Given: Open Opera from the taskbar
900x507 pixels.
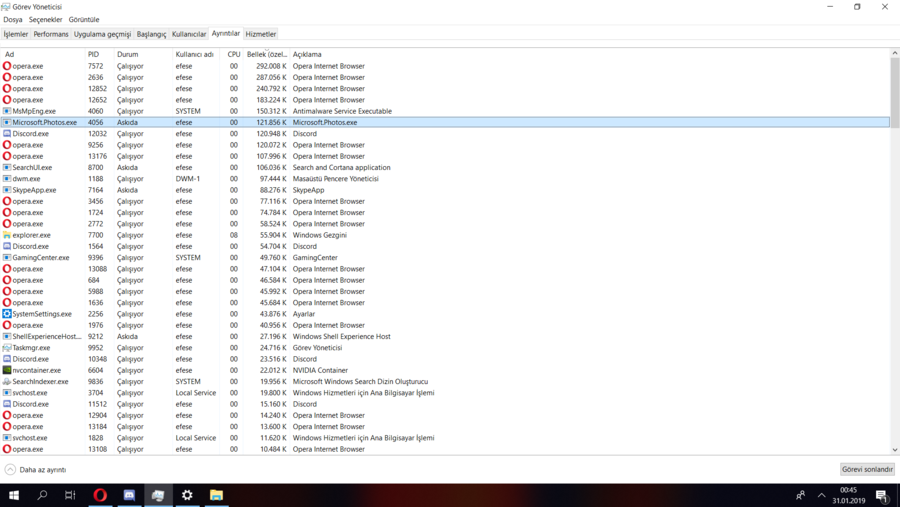Looking at the screenshot, I should click(x=100, y=495).
